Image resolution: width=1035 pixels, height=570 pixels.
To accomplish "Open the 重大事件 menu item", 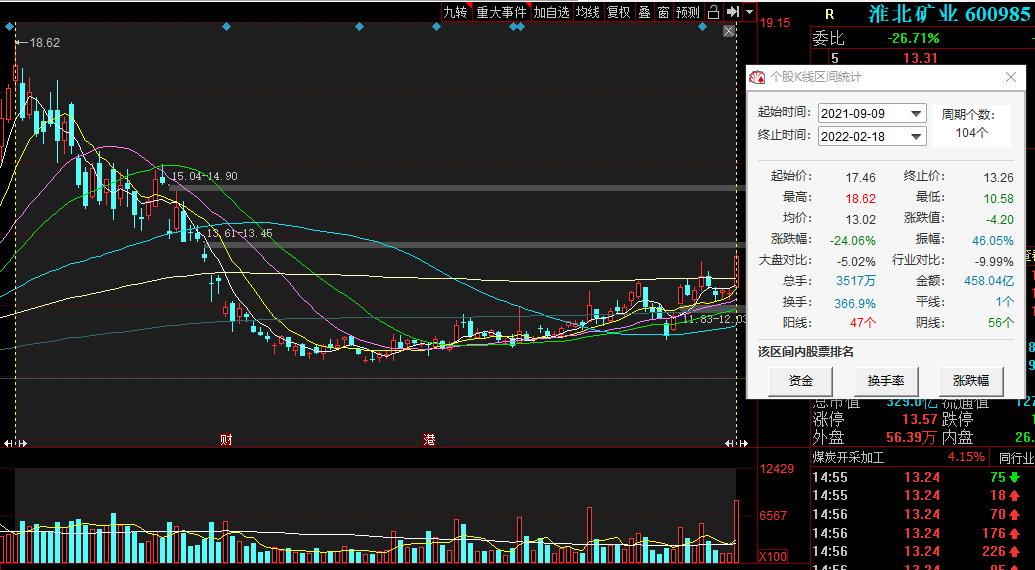I will [x=501, y=12].
